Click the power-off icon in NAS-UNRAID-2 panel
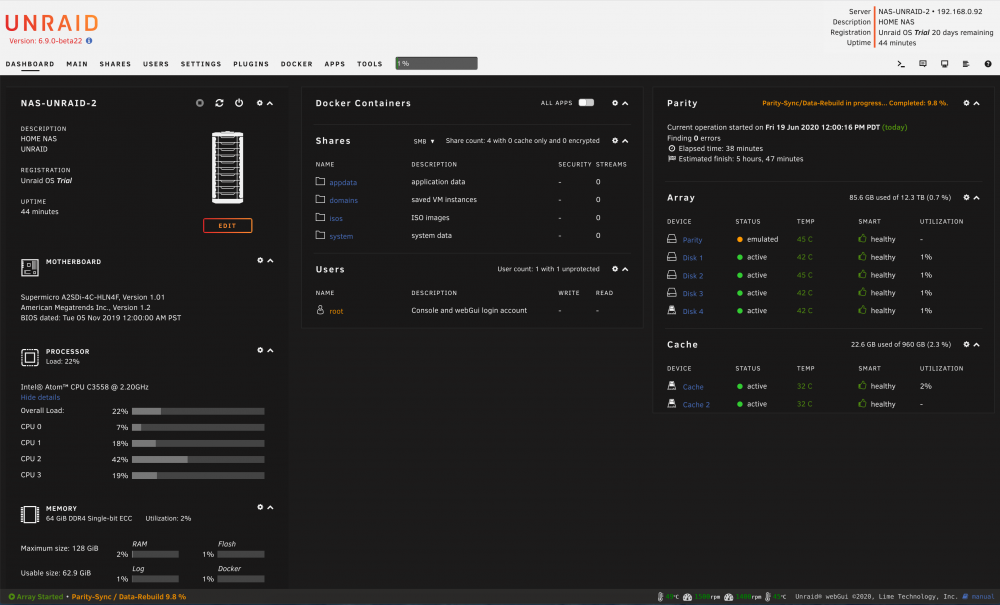The width and height of the screenshot is (1000, 605). tap(239, 103)
